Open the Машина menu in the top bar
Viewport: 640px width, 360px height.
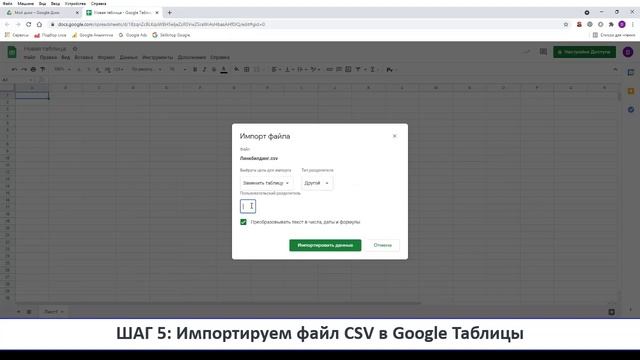point(26,3)
